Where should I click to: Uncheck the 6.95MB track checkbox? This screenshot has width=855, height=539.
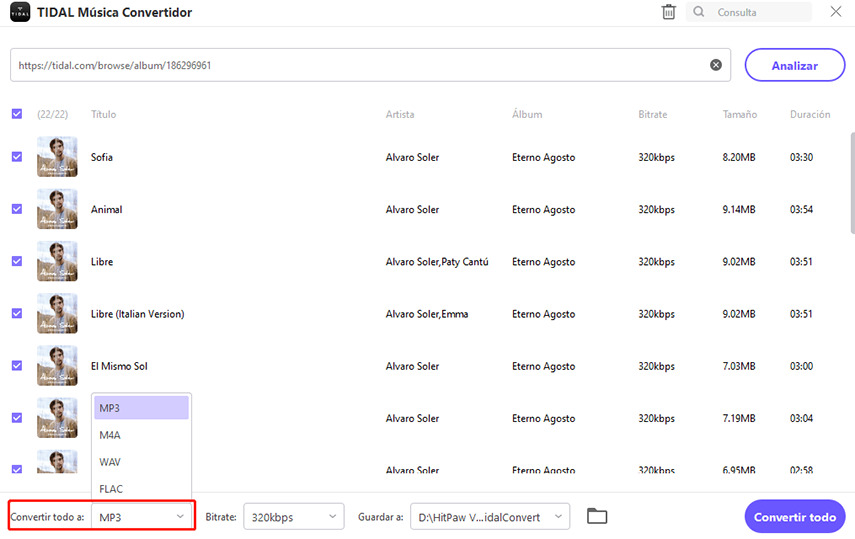click(17, 469)
